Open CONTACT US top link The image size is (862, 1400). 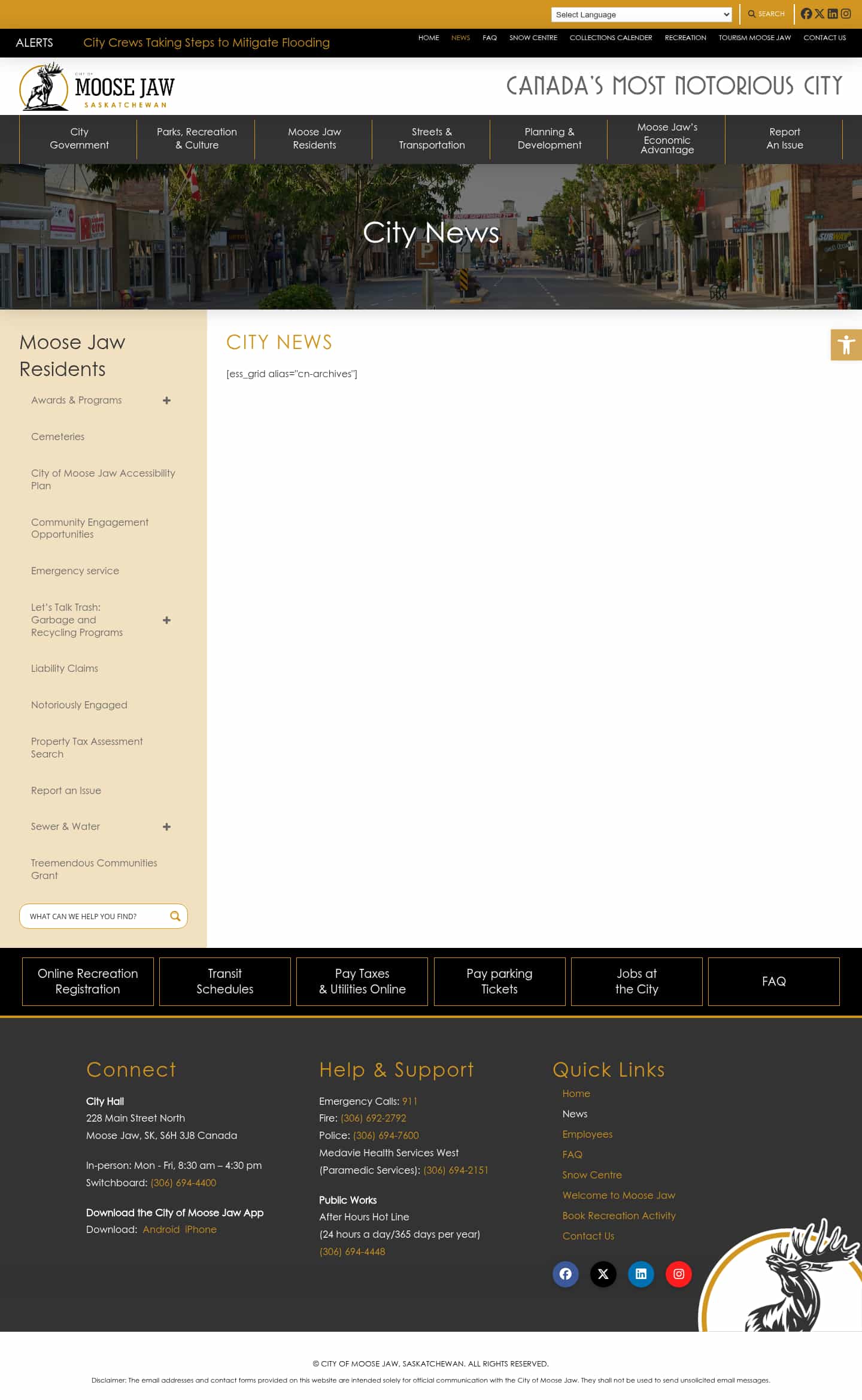pos(824,38)
